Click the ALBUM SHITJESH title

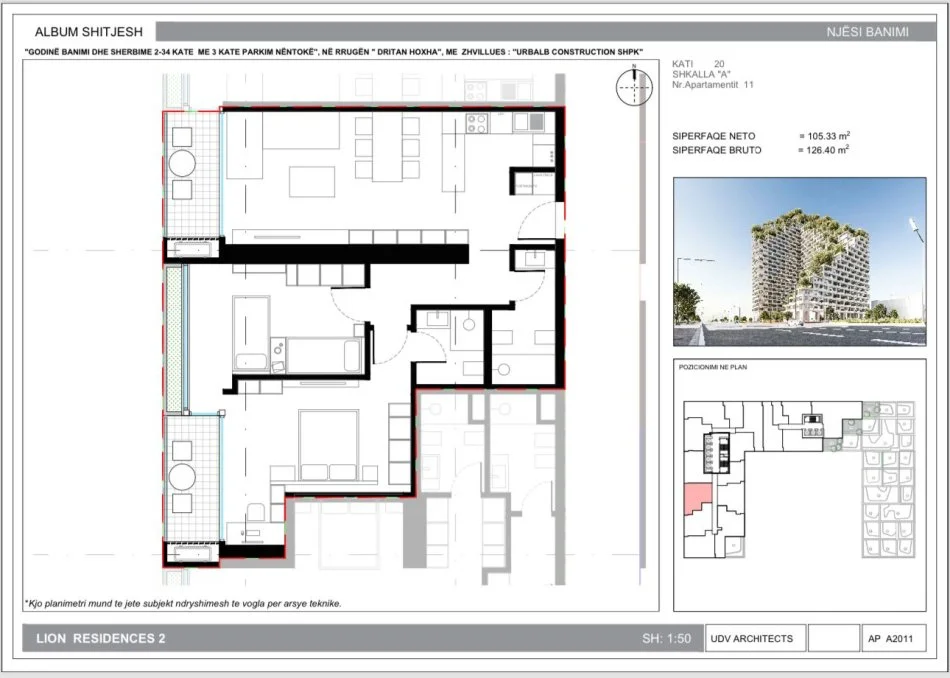click(x=75, y=32)
